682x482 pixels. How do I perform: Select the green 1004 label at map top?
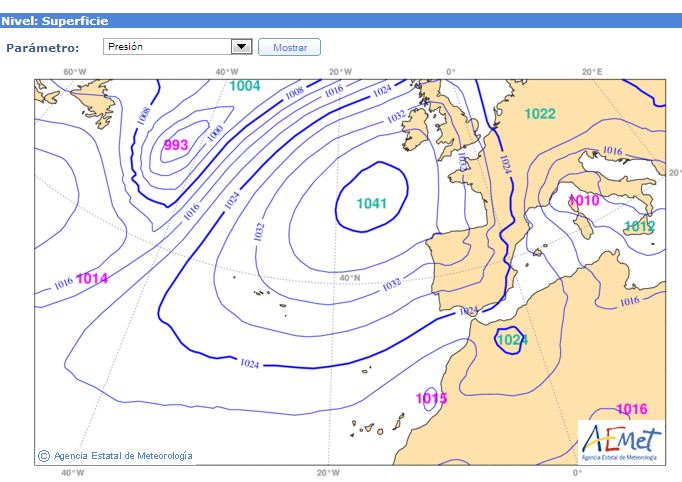[245, 86]
